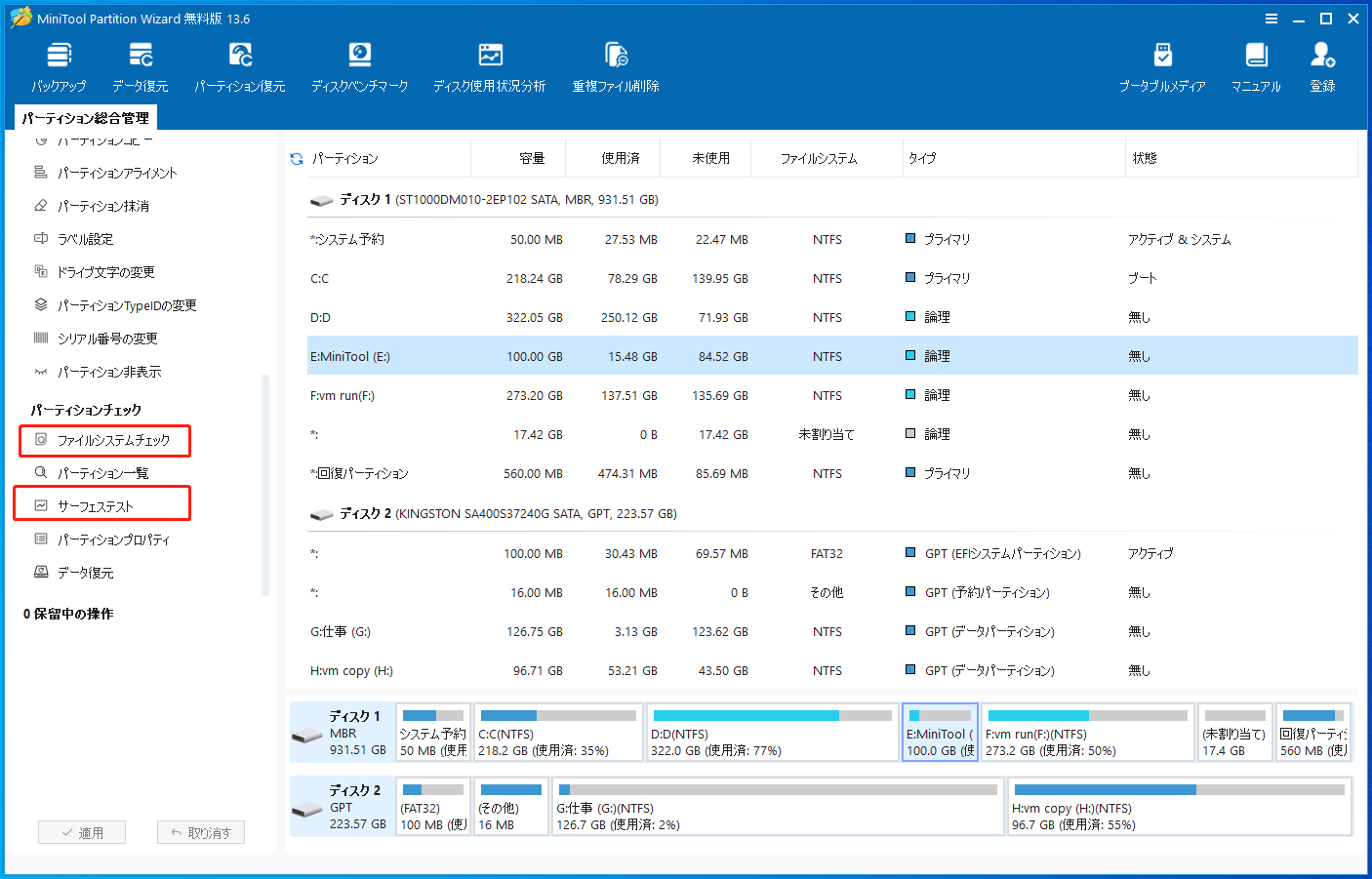Screen dimensions: 1372x879
Task: Choose ドライブ文字の変更 option
Action: pyautogui.click(x=105, y=272)
